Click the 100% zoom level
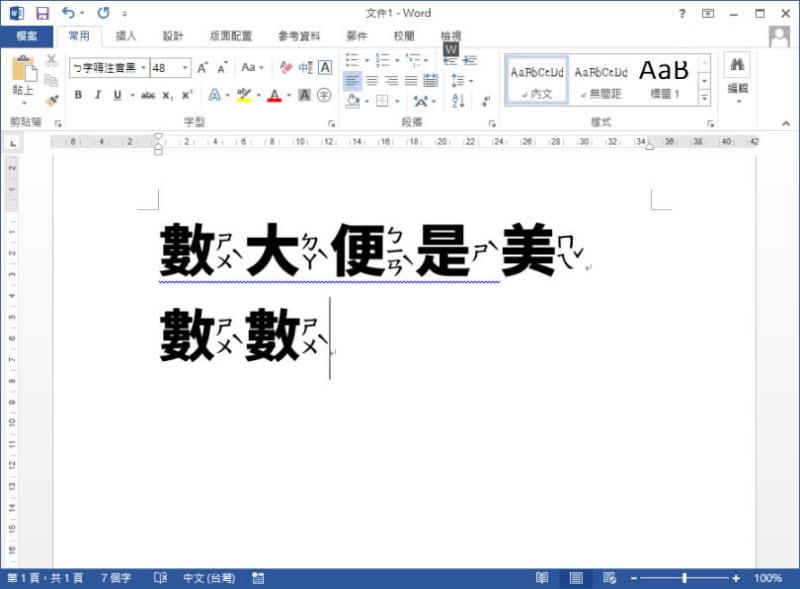This screenshot has width=800, height=589. 768,578
